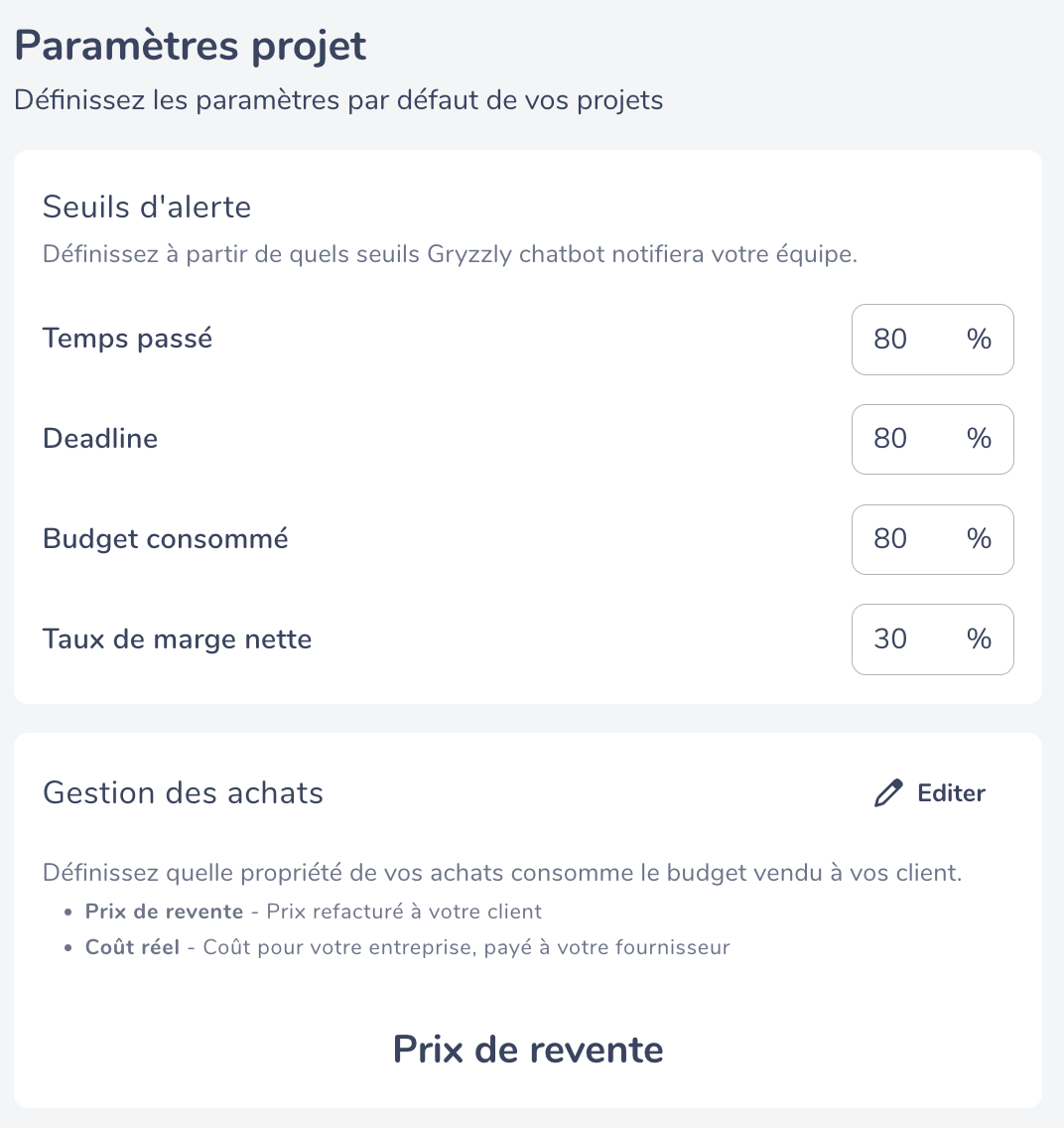This screenshot has width=1064, height=1128.
Task: Click the percent symbol in Taux de marge field
Action: [x=980, y=638]
